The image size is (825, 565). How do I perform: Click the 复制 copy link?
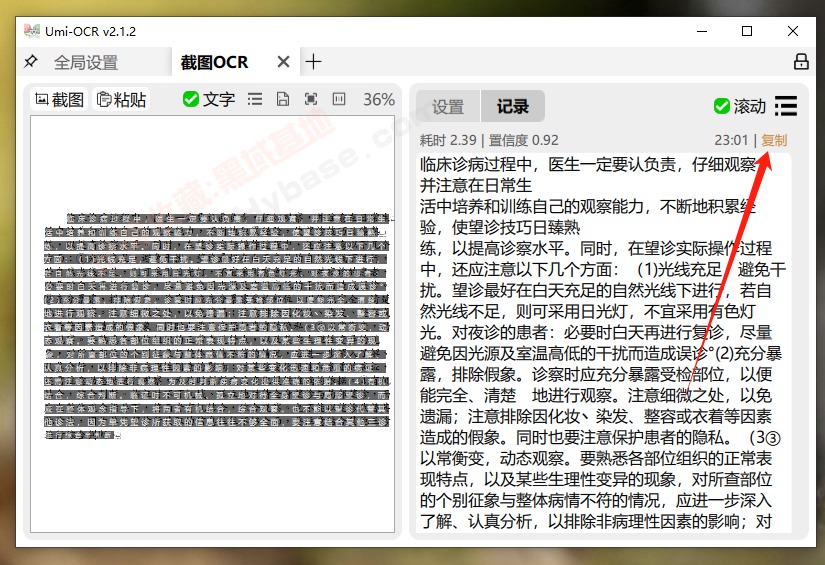[774, 140]
